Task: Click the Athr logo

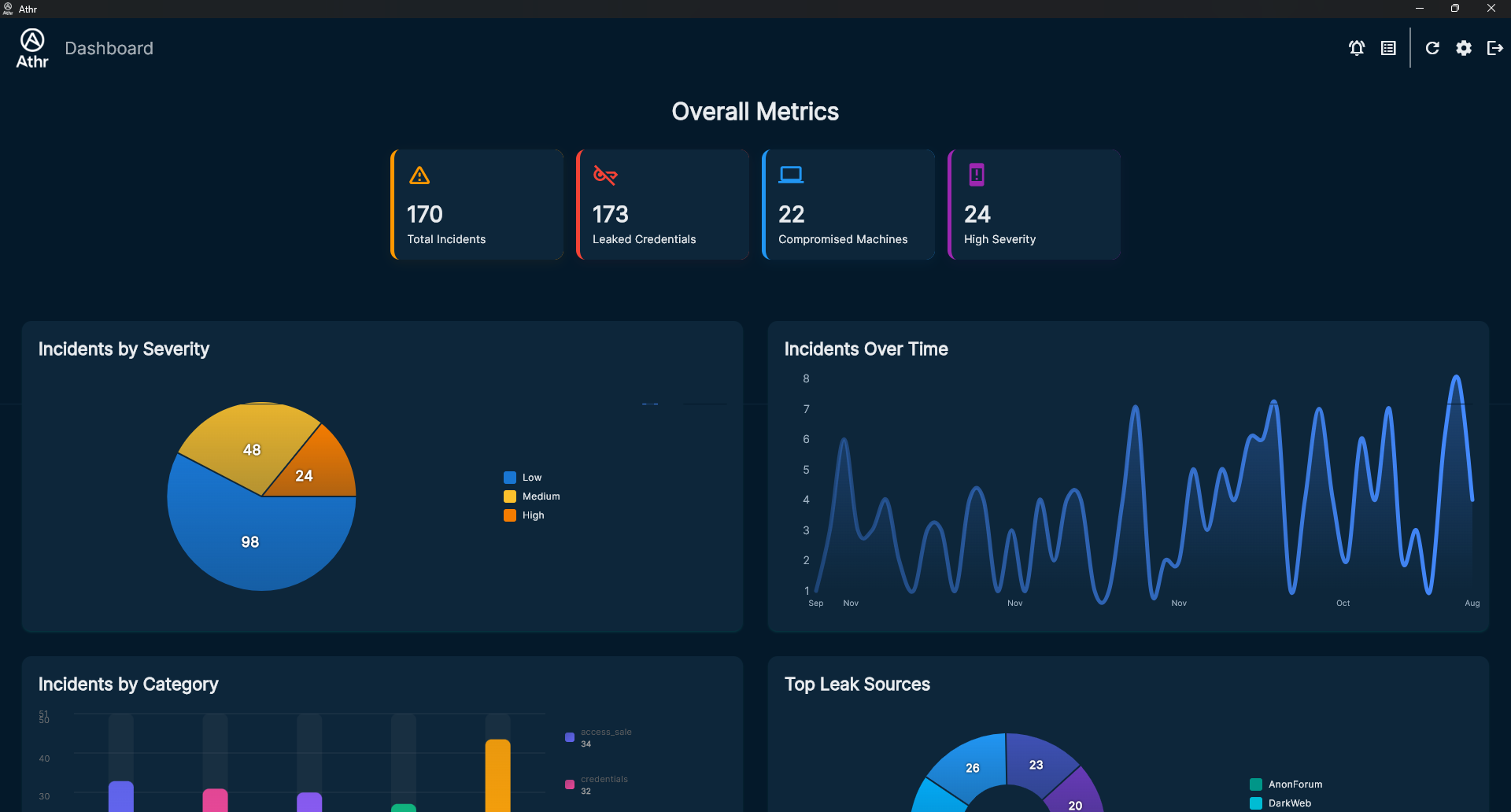Action: [x=32, y=48]
